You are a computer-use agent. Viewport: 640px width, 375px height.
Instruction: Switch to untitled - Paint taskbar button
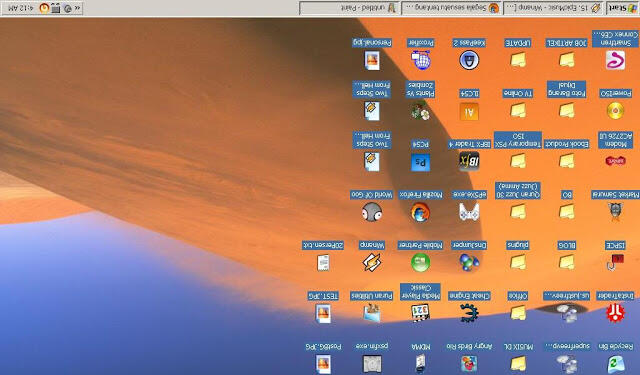(349, 8)
